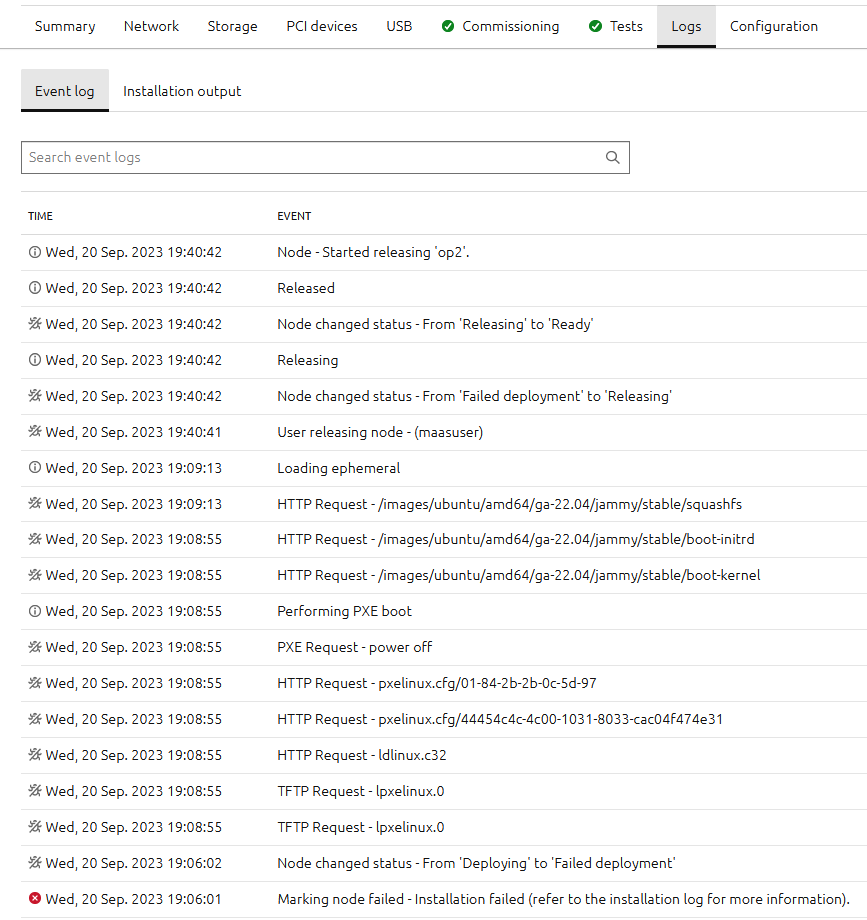The height and width of the screenshot is (920, 867).
Task: Click the search magnifier icon in event logs
Action: [x=613, y=157]
